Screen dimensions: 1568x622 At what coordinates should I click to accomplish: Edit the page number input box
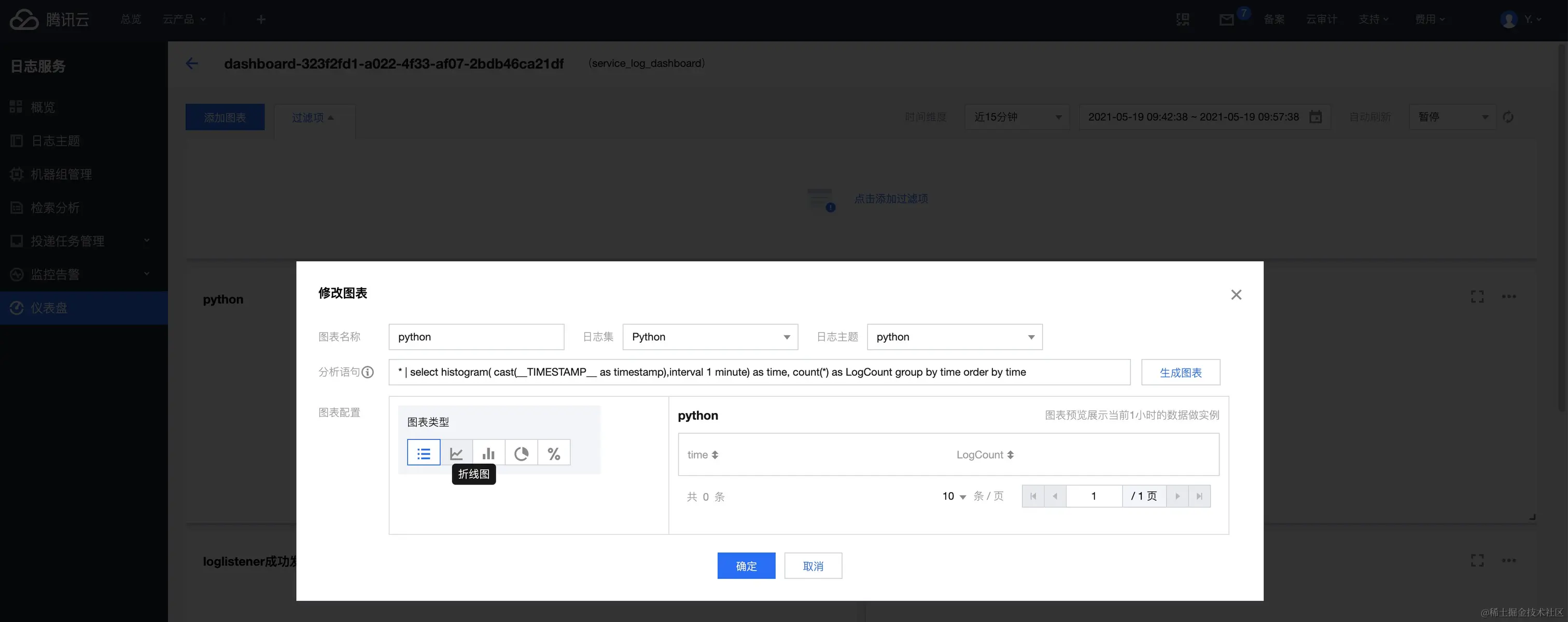point(1094,496)
